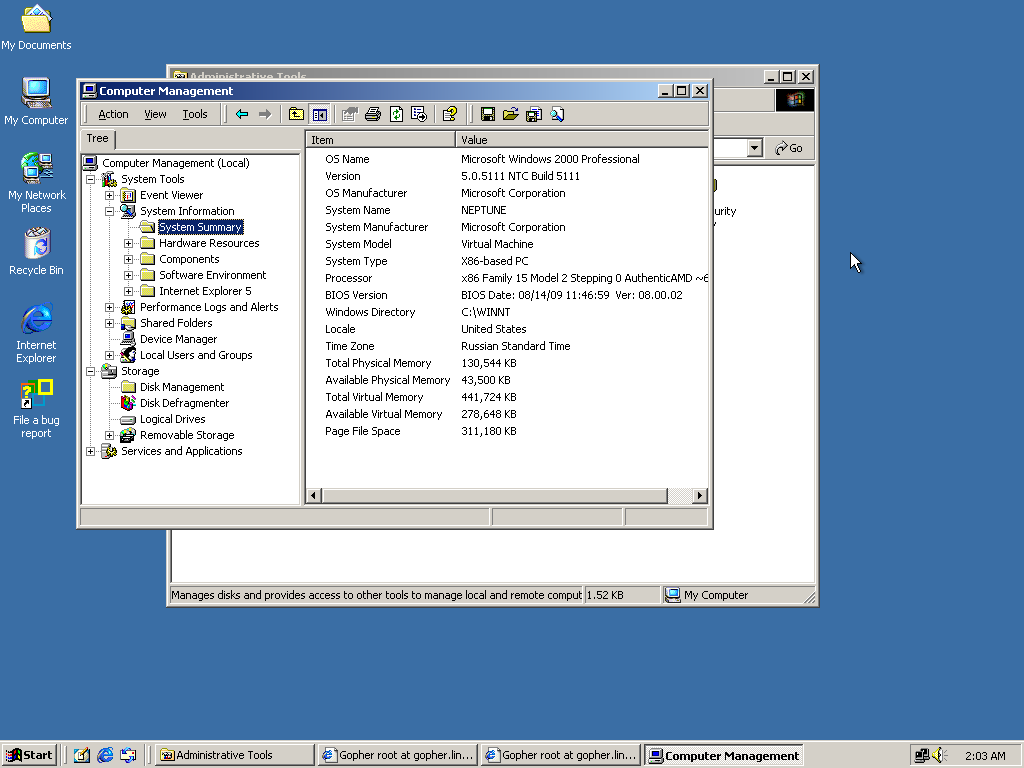Expand the Local Users and Groups node

pos(110,355)
